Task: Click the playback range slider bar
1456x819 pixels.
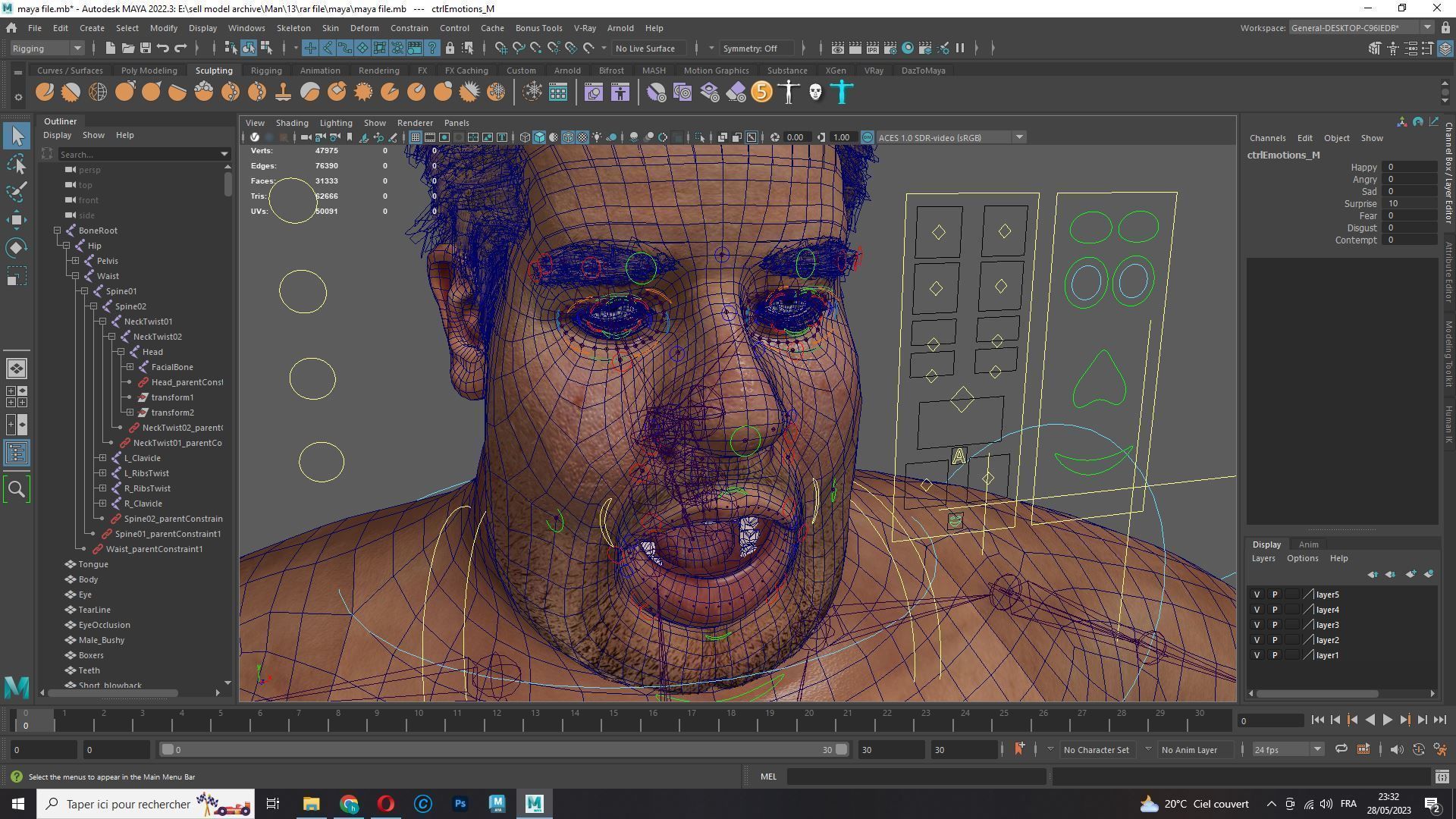Action: tap(504, 749)
